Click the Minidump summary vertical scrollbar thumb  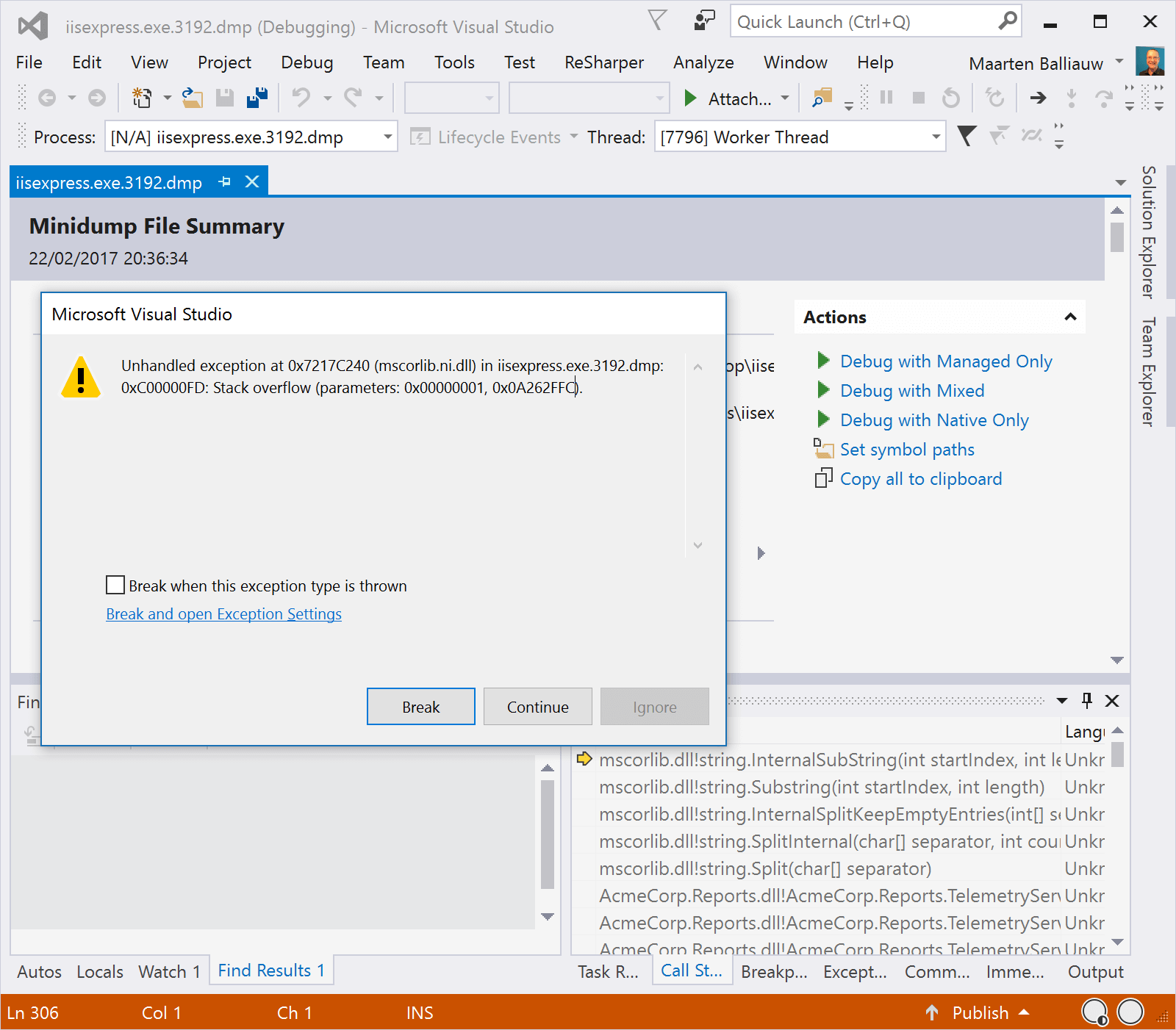point(1117,237)
